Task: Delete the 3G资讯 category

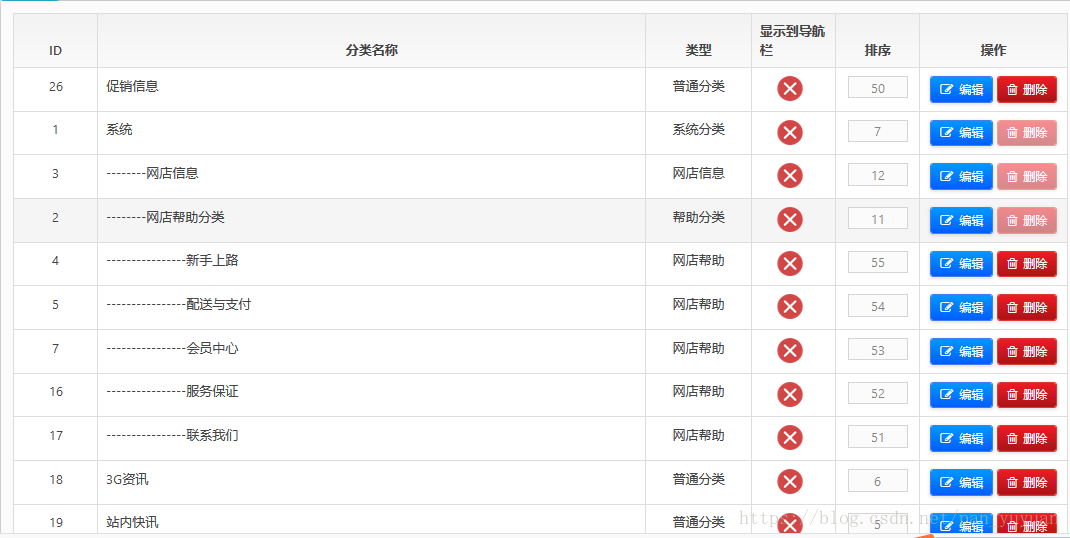Action: 1027,483
